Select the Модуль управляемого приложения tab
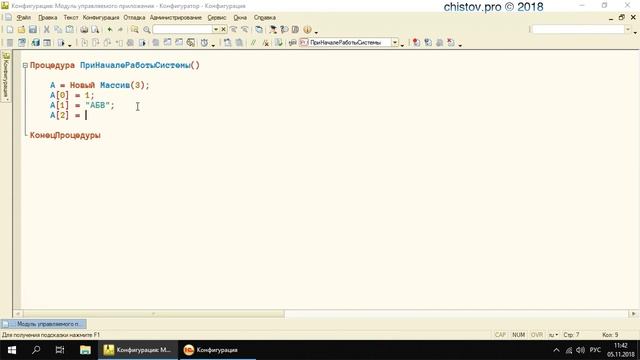The image size is (640, 360). (x=44, y=324)
